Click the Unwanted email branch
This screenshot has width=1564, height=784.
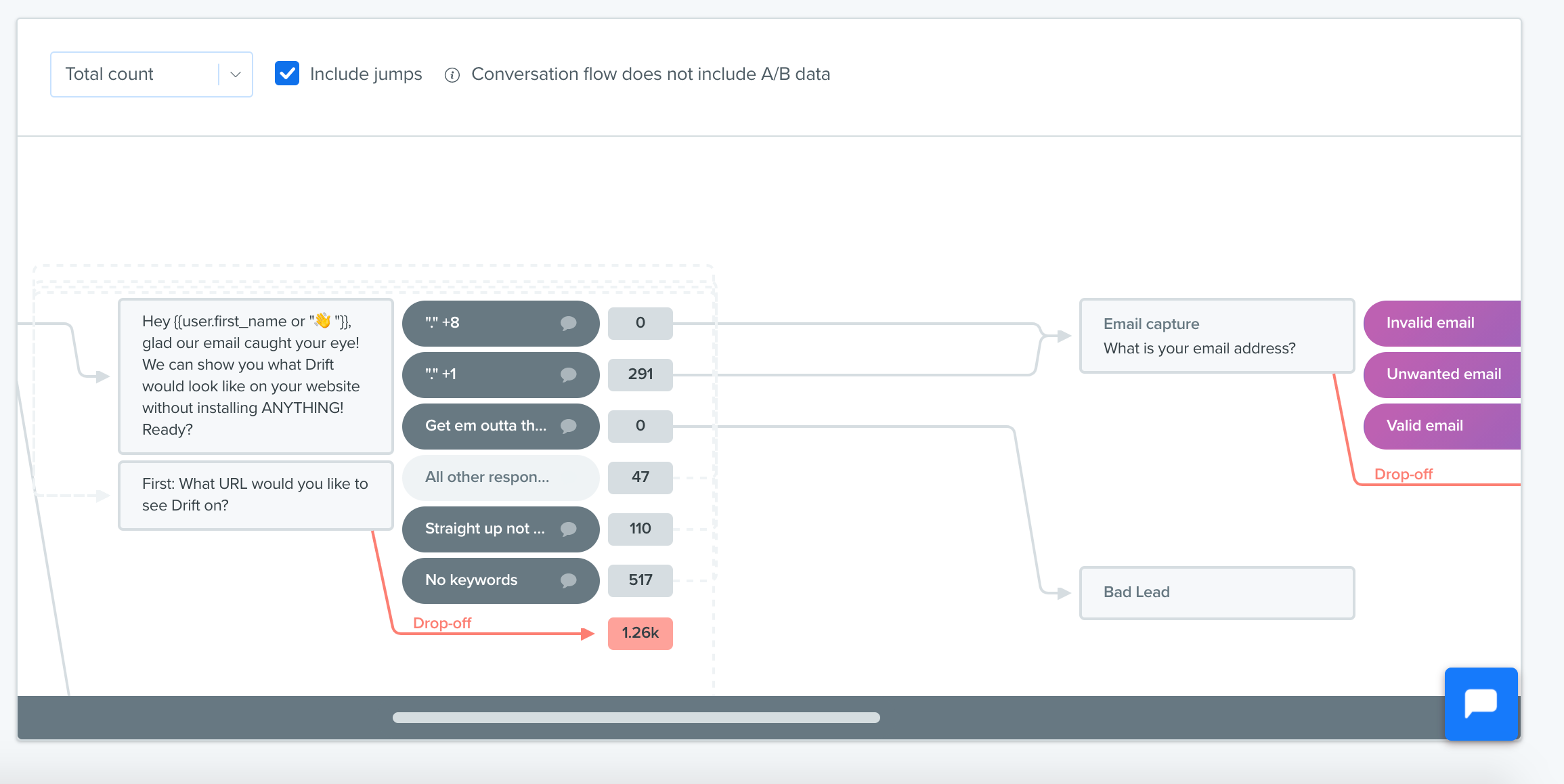point(1442,375)
